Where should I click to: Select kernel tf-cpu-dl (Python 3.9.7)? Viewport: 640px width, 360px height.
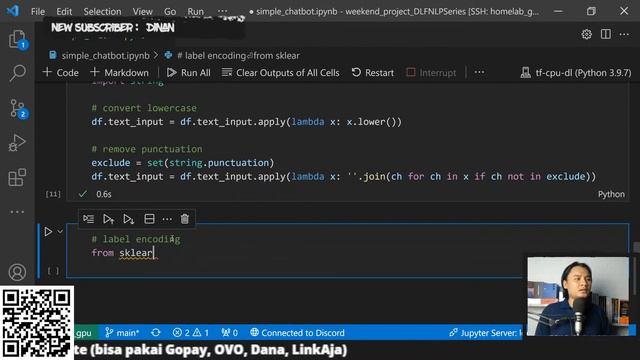(576, 73)
